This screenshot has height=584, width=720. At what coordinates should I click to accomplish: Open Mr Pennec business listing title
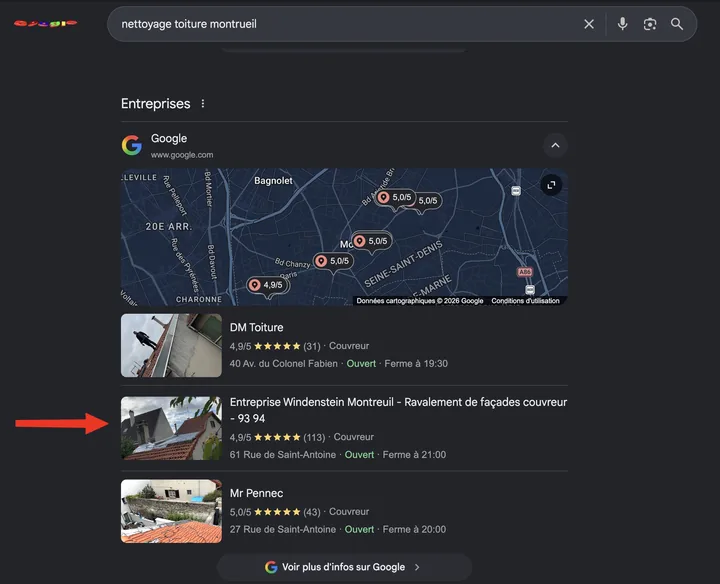tap(256, 493)
